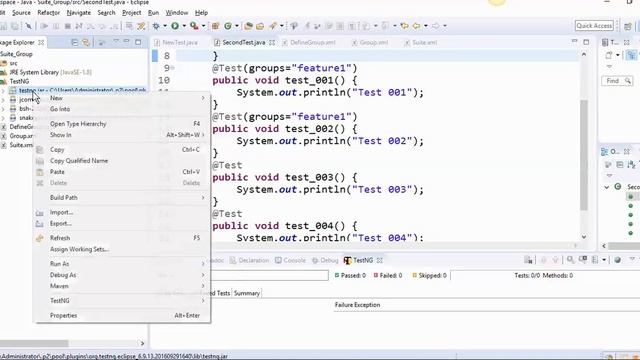This screenshot has width=640, height=360.
Task: Open the Open Perspective icon
Action: tap(628, 26)
